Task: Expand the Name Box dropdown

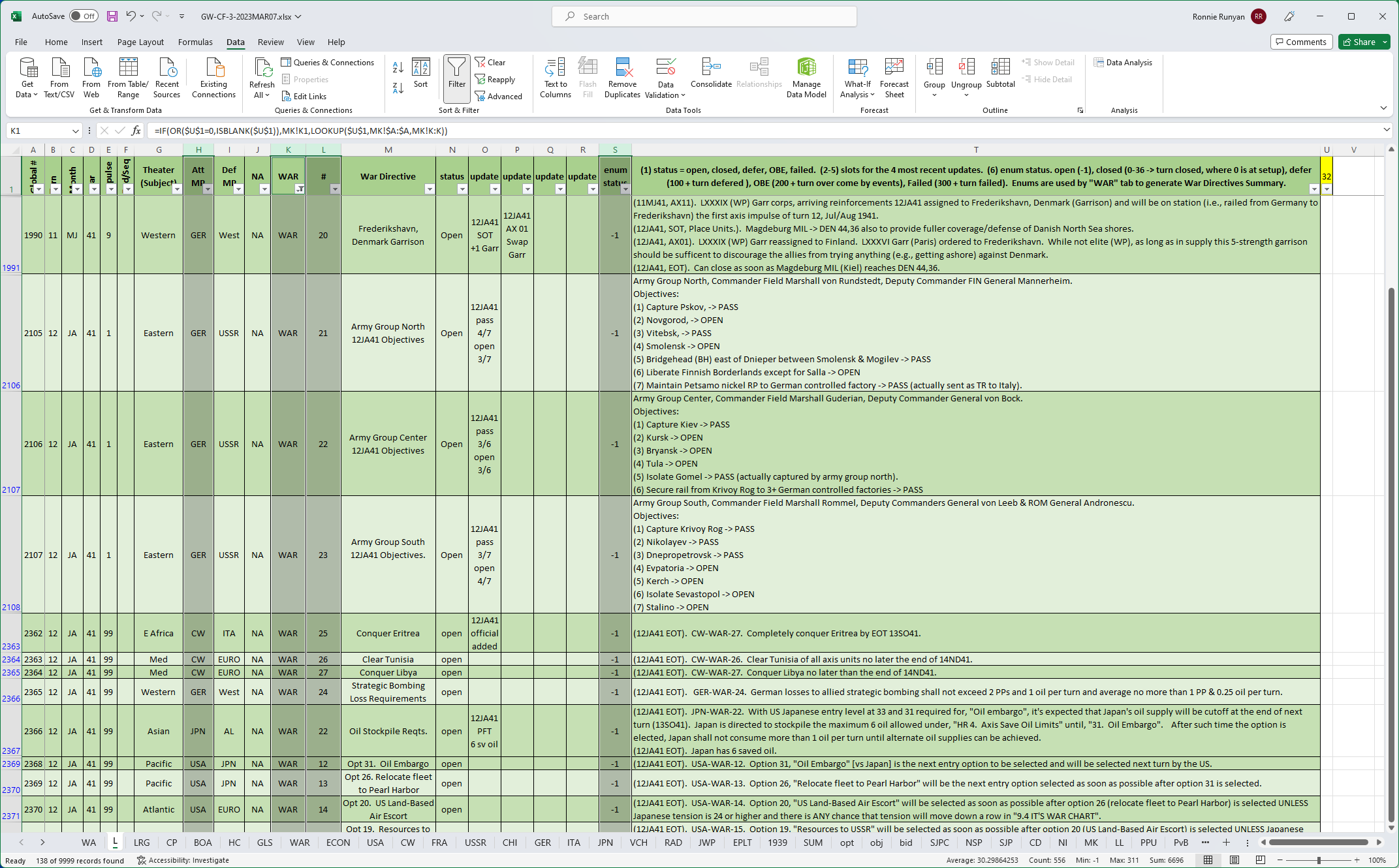Action: (75, 131)
